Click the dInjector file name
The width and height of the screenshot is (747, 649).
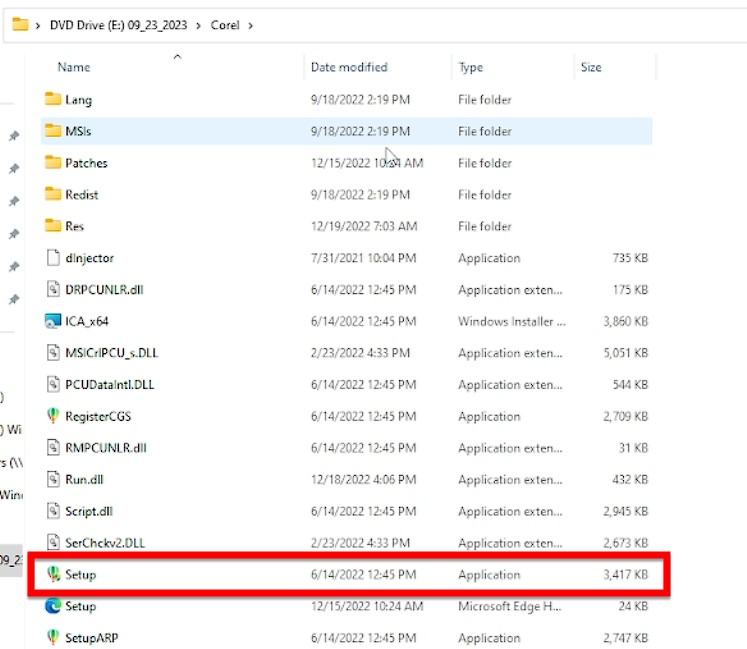click(90, 258)
